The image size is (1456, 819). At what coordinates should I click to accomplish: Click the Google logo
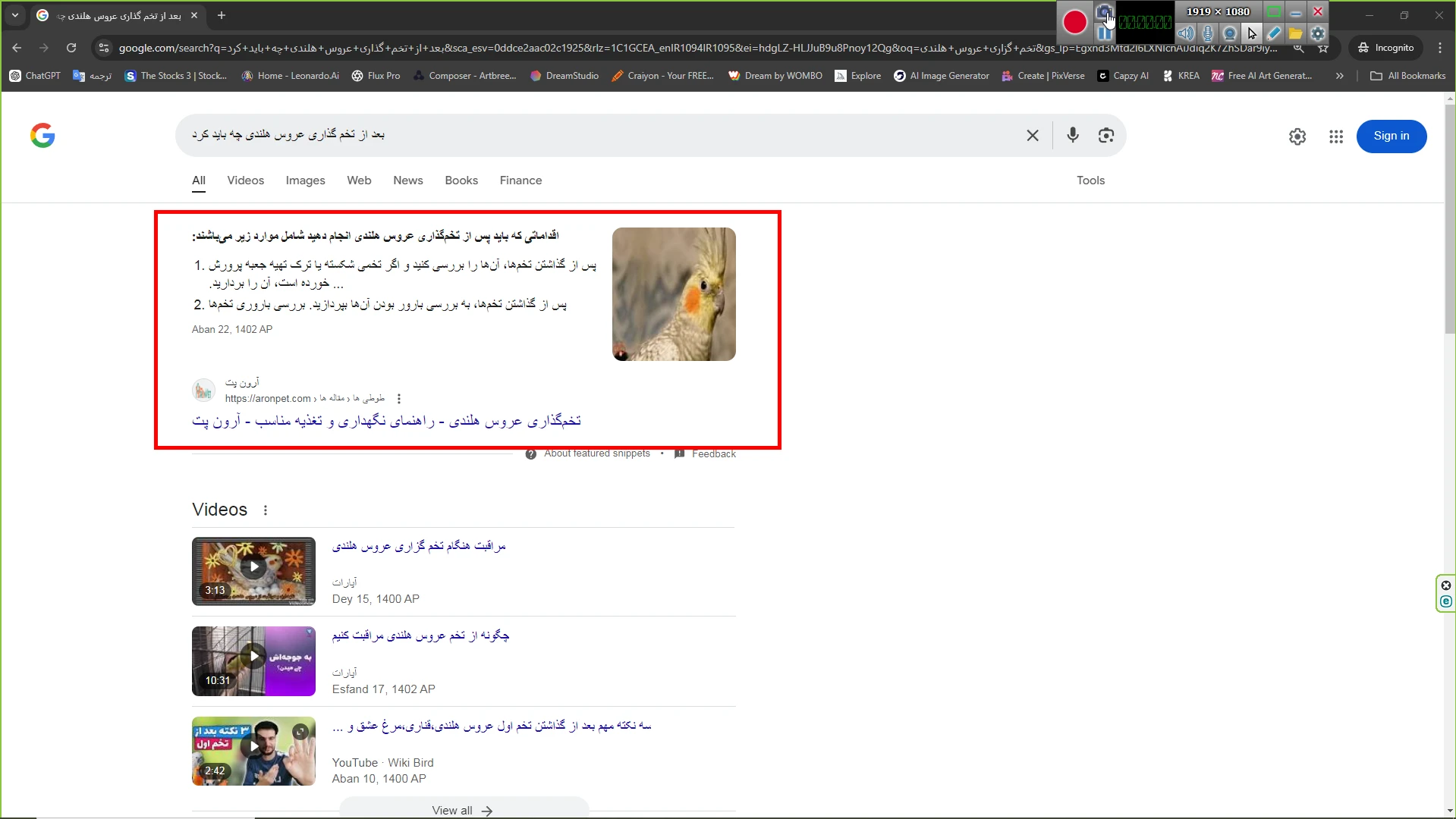[42, 135]
